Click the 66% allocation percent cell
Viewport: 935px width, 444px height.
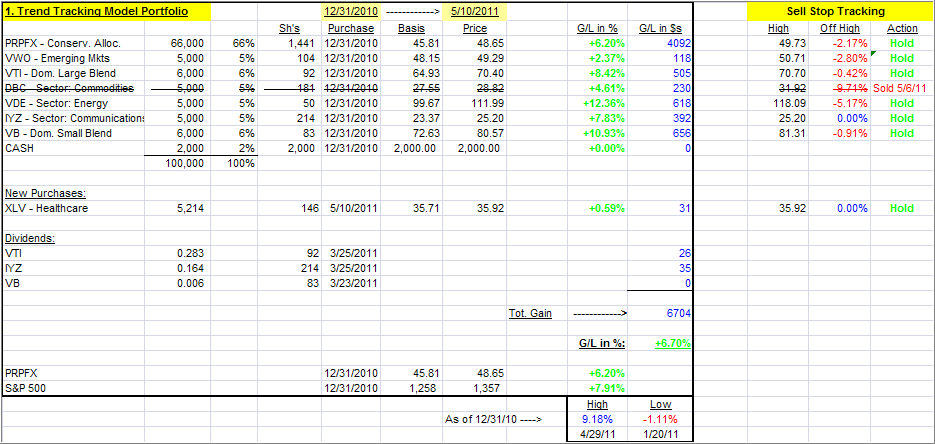pyautogui.click(x=234, y=44)
